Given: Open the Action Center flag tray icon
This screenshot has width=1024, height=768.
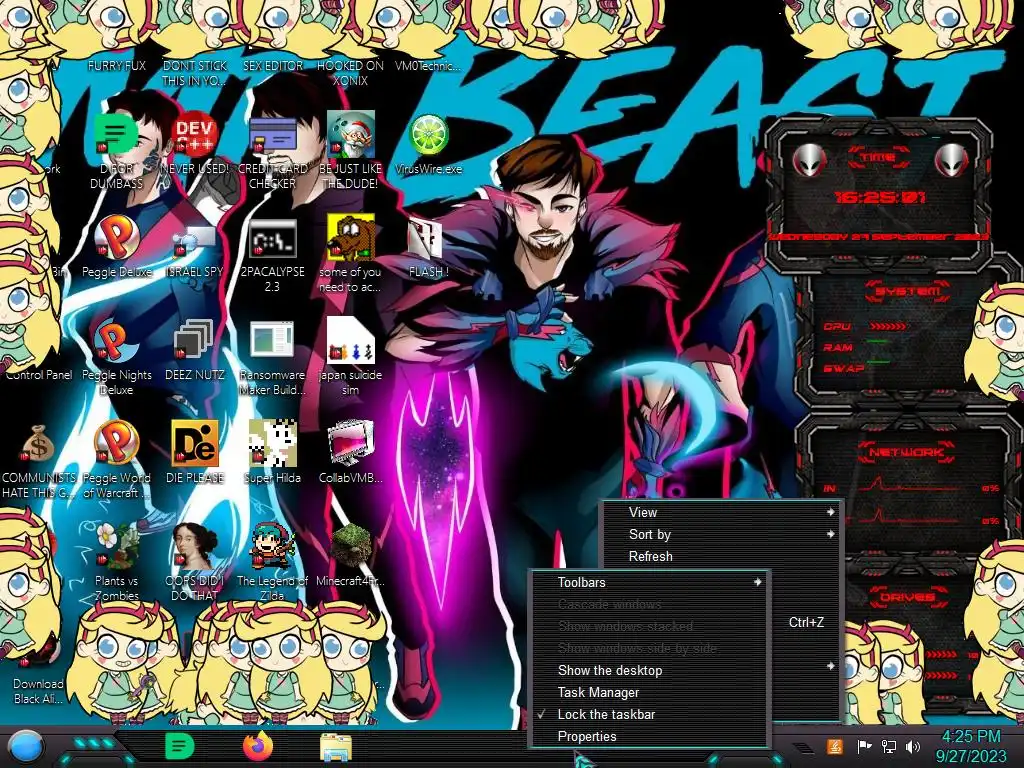Looking at the screenshot, I should pos(864,746).
